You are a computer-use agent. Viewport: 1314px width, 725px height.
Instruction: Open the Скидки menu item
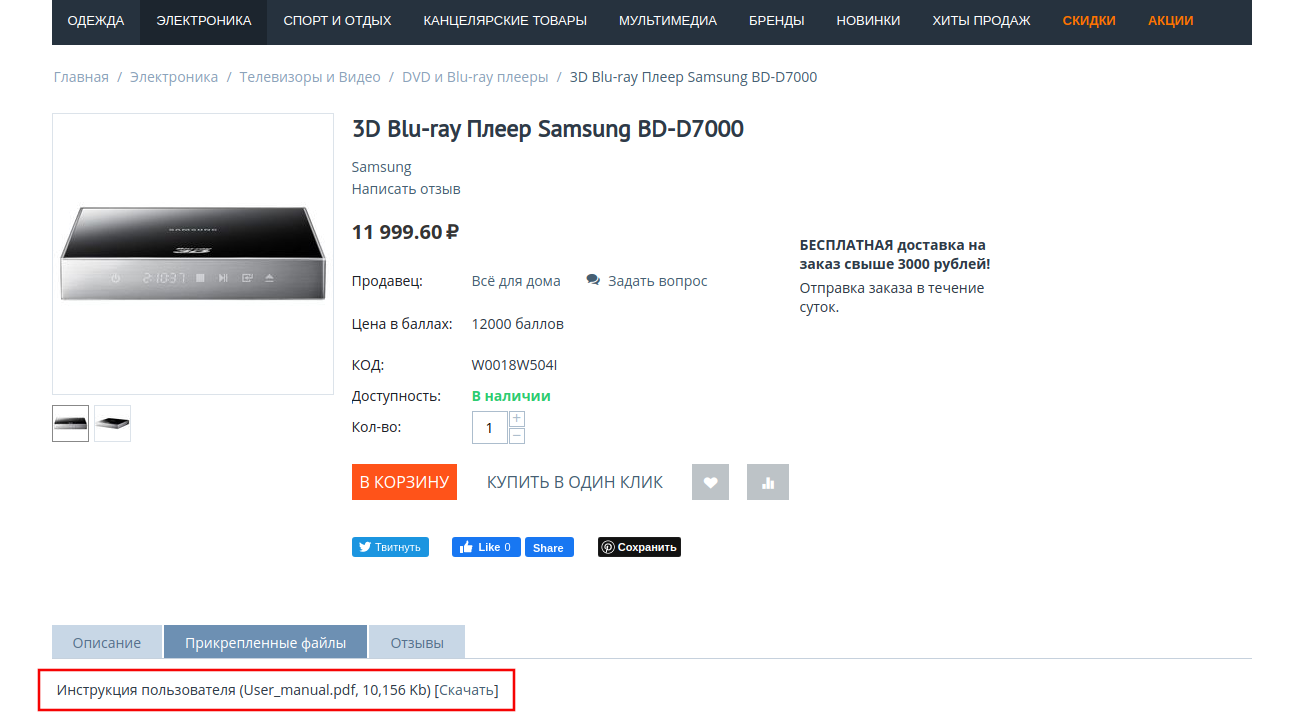(1089, 21)
